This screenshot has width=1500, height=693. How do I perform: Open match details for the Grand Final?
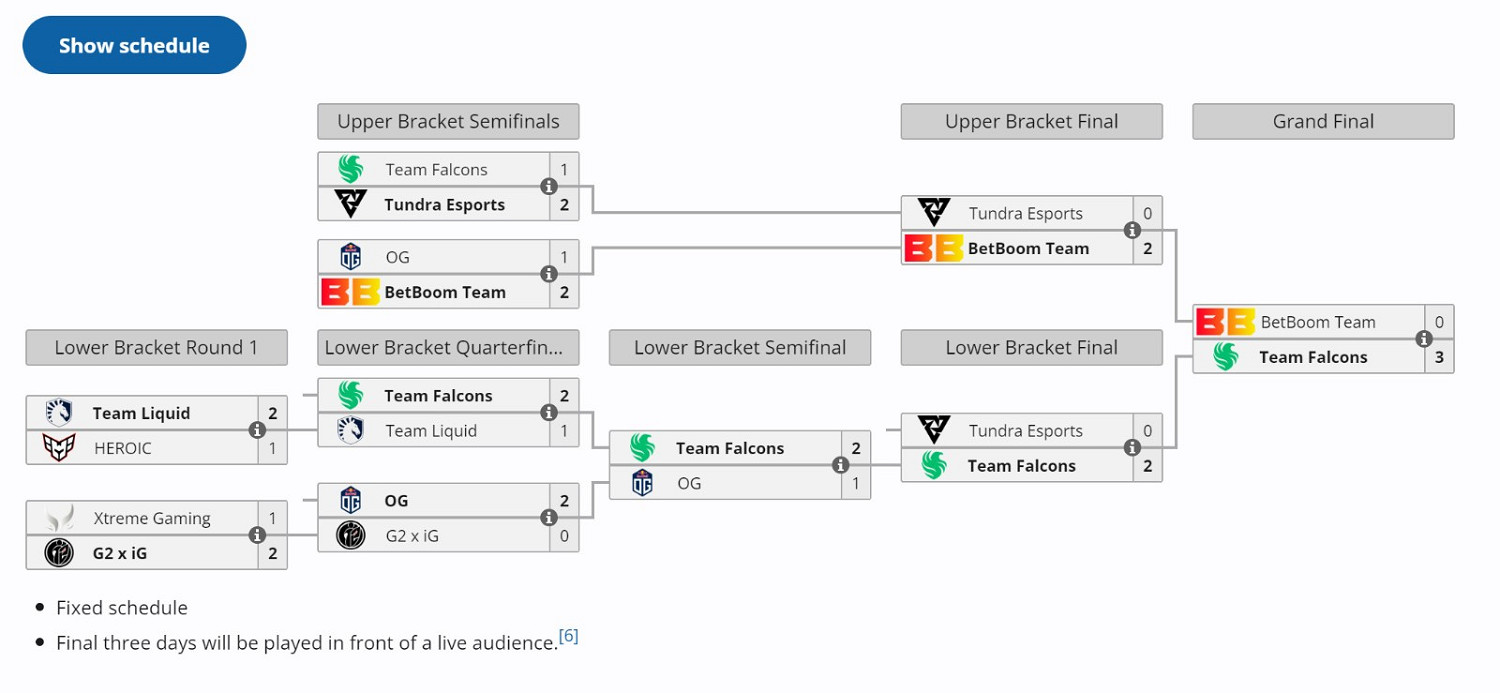pyautogui.click(x=1424, y=339)
